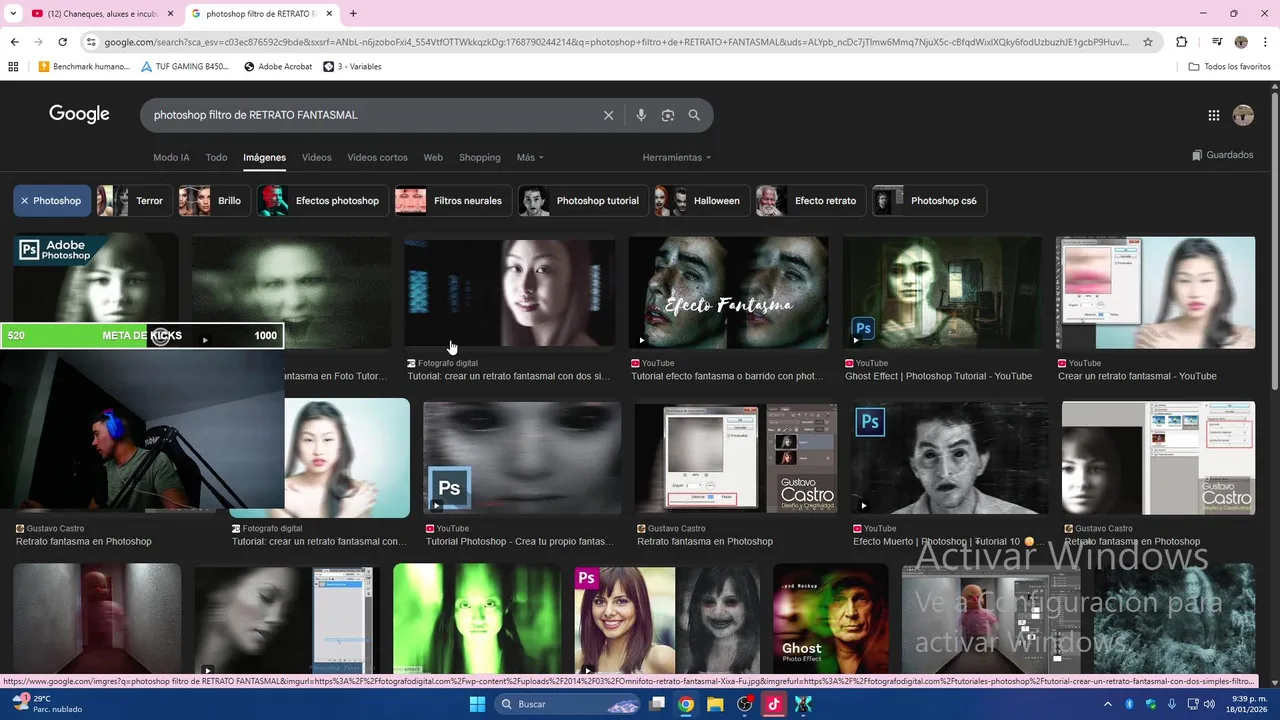Image resolution: width=1280 pixels, height=720 pixels.
Task: Switch to the Videos tab
Action: pyautogui.click(x=316, y=158)
